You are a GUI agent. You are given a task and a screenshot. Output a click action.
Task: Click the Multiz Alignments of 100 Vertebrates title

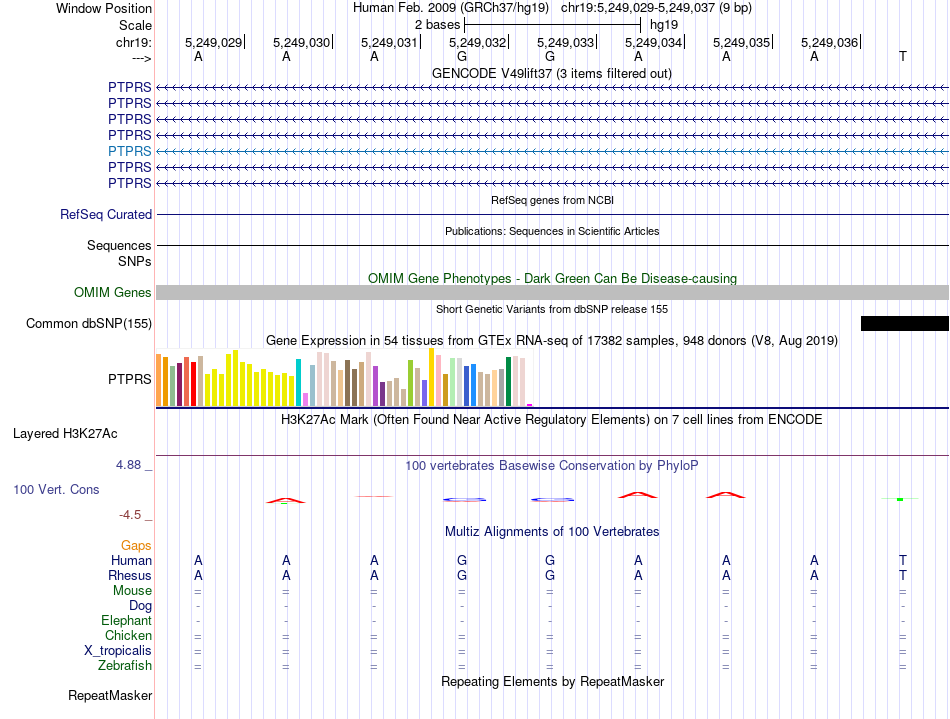552,531
